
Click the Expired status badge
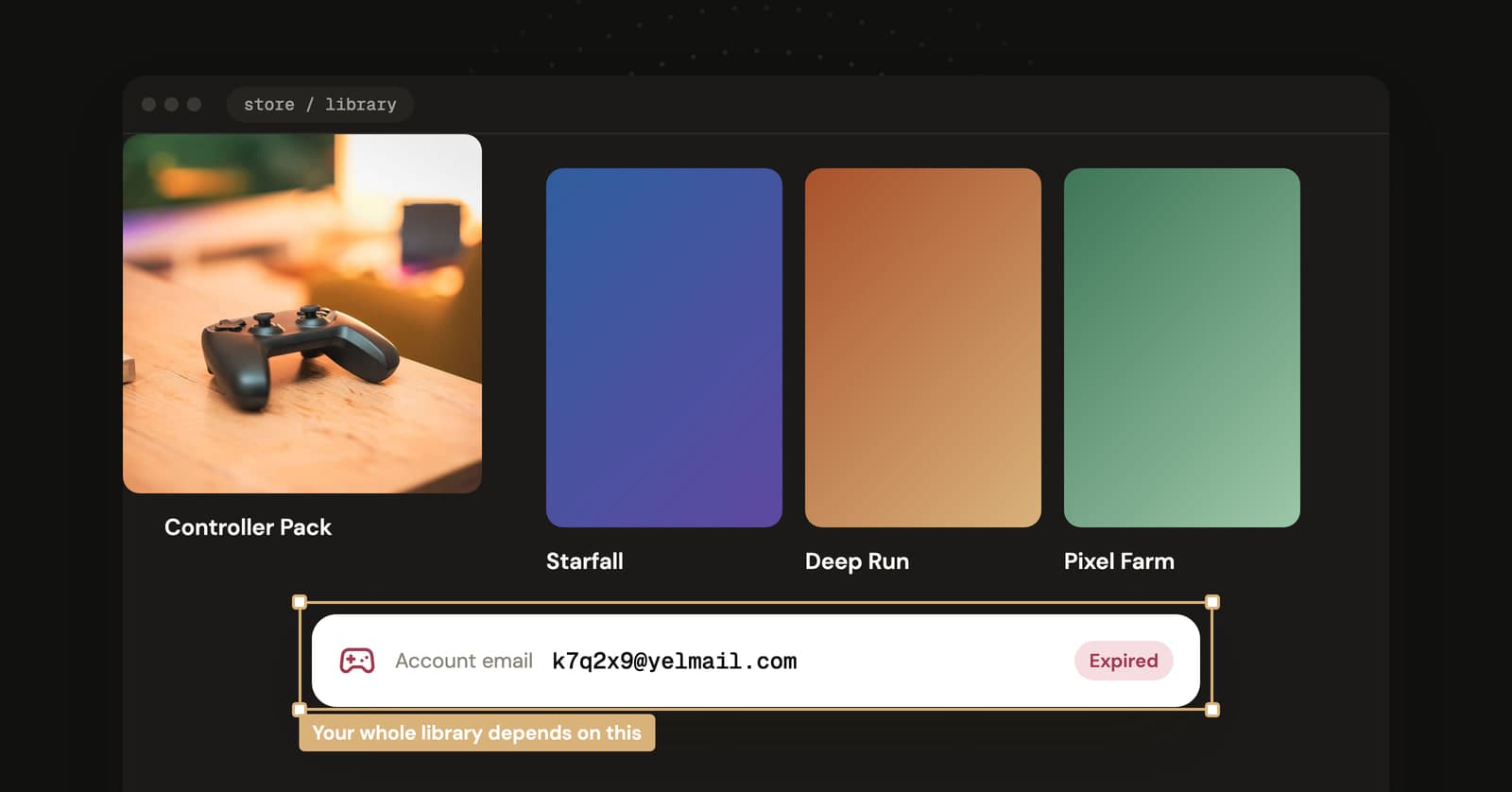point(1124,661)
